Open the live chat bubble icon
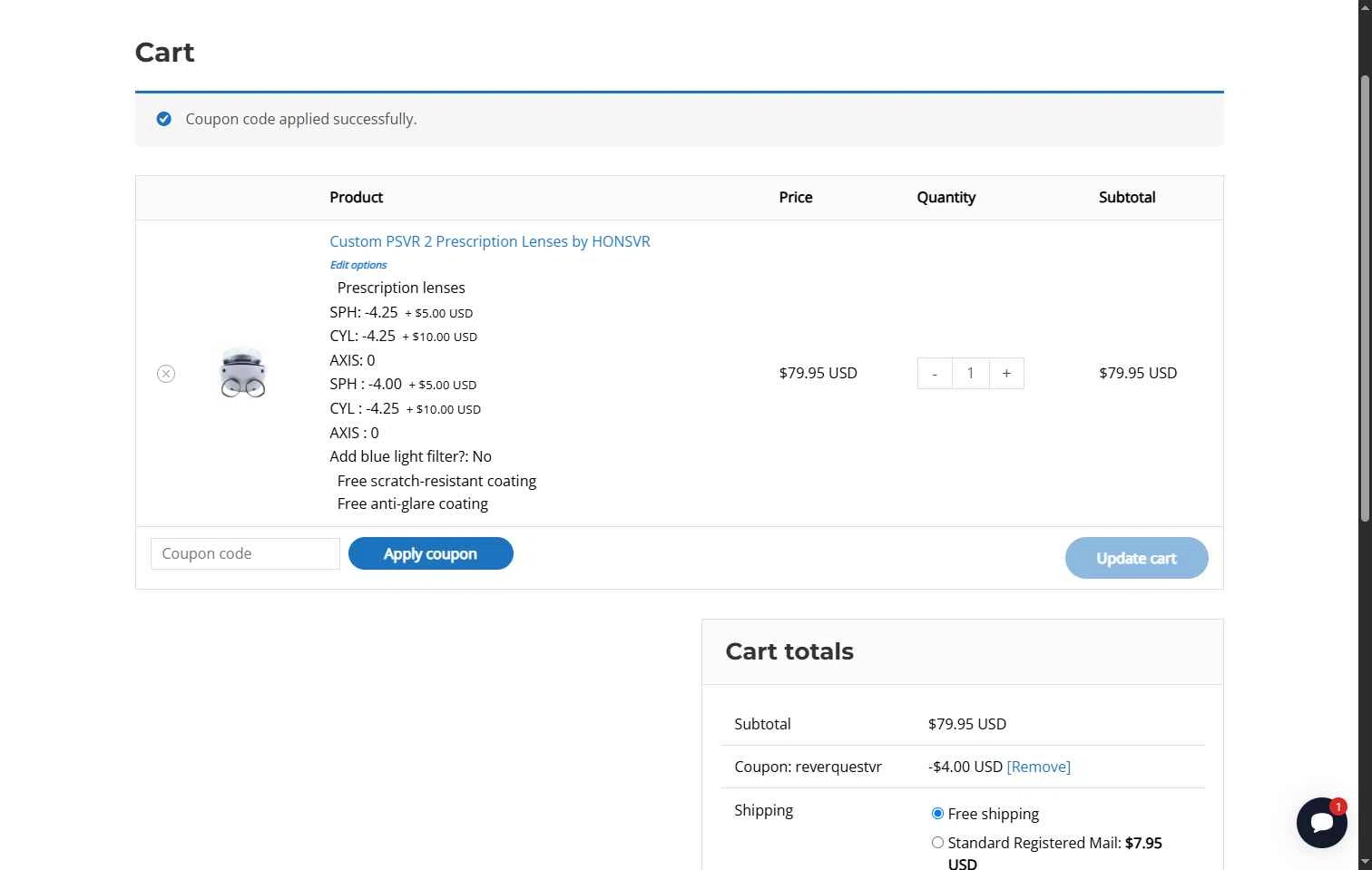The width and height of the screenshot is (1372, 870). pos(1321,823)
